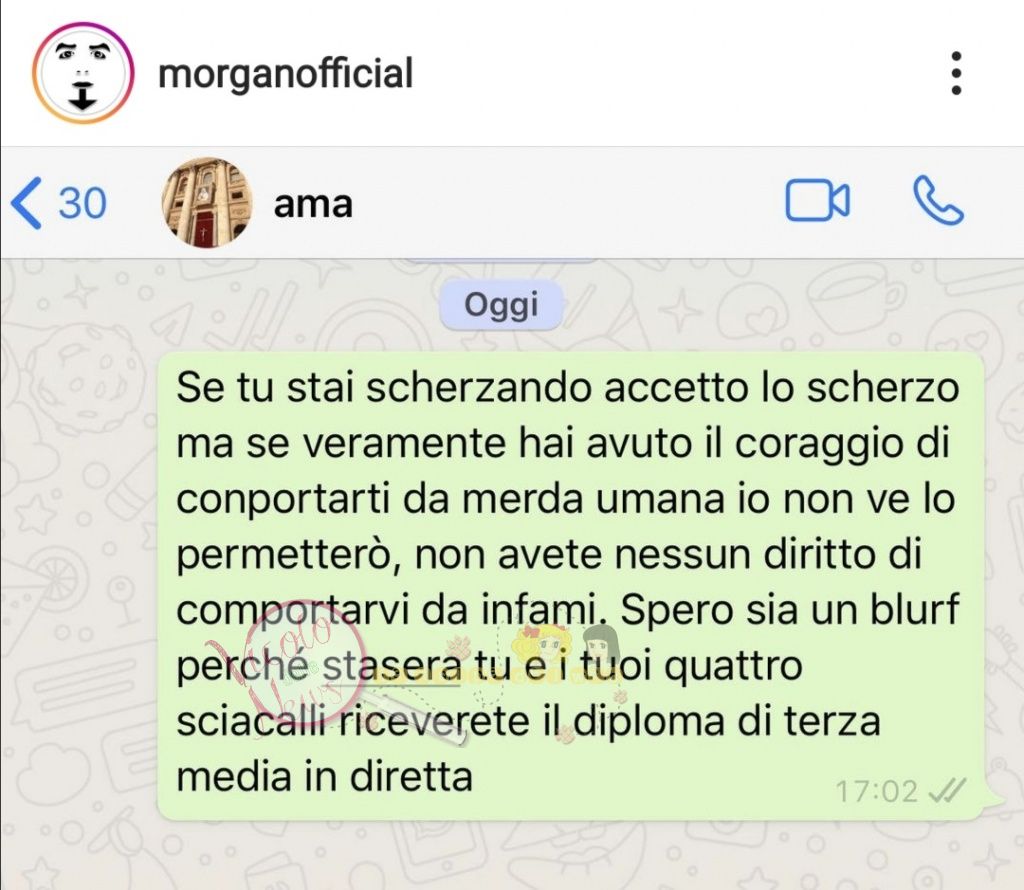Tap the underlined word stasera
1024x890 pixels.
tap(392, 666)
